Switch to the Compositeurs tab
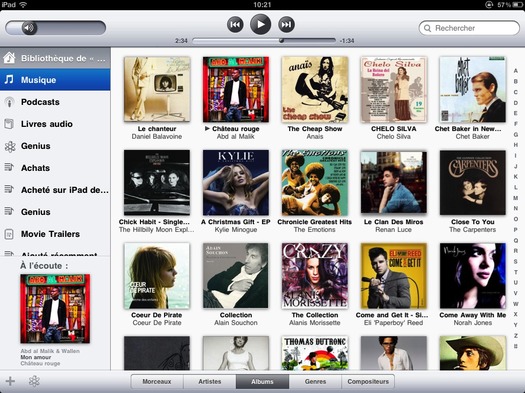 (368, 382)
